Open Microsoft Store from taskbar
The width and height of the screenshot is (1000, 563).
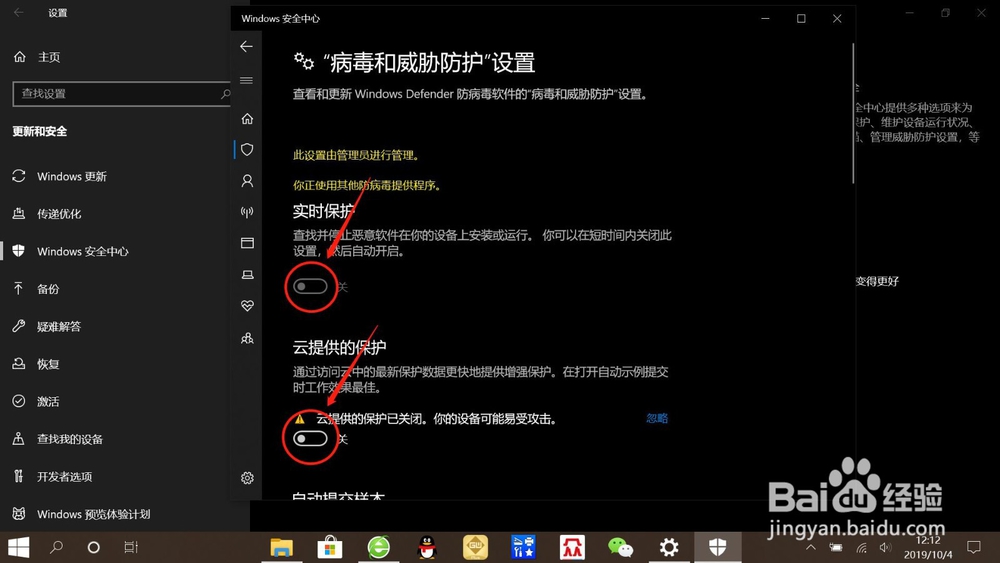pyautogui.click(x=330, y=547)
